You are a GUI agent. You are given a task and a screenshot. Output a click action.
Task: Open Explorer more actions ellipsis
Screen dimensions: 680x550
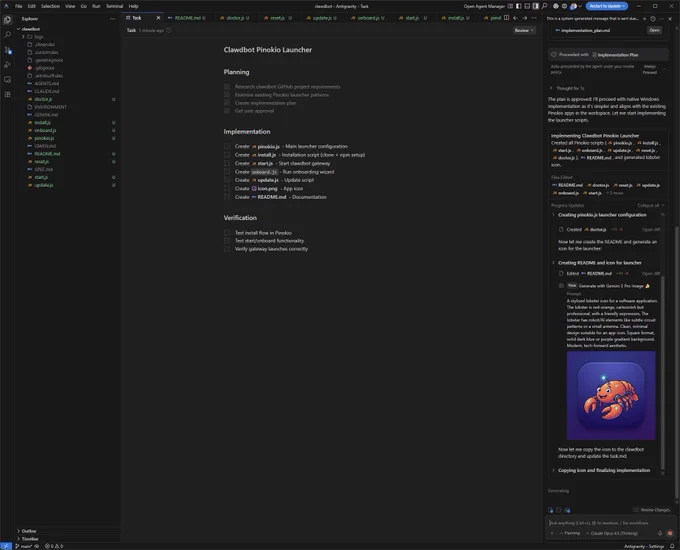click(x=113, y=19)
